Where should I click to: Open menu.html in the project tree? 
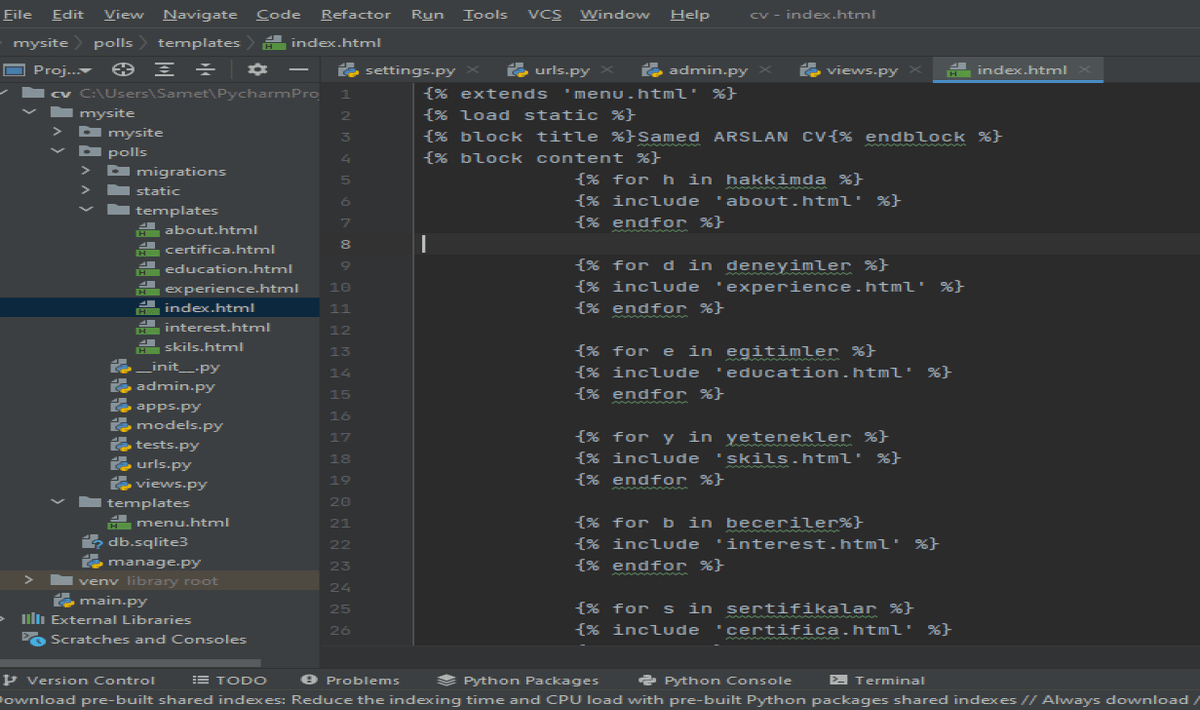tap(182, 522)
